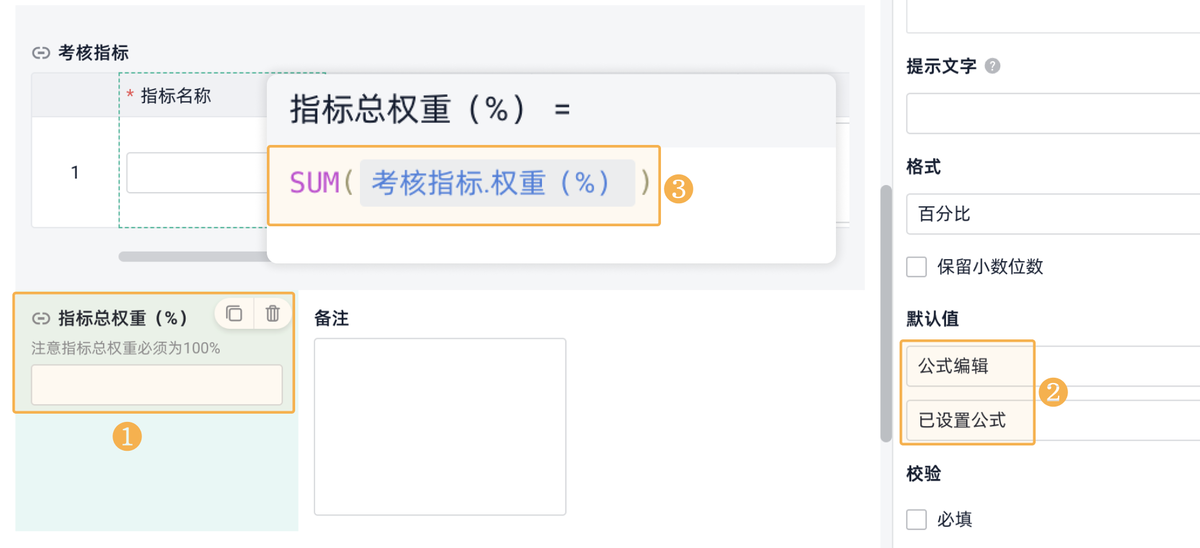
Task: Delete the 指标总权重 field with trash icon
Action: point(272,314)
